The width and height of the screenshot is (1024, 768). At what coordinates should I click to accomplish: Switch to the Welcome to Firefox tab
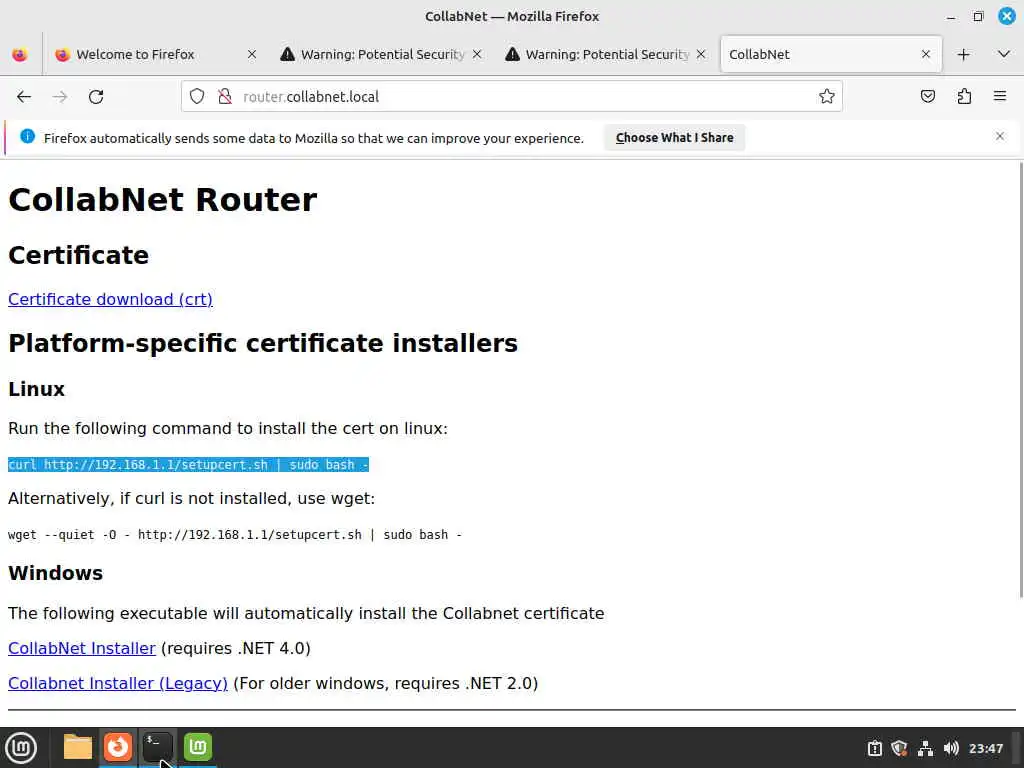point(155,54)
